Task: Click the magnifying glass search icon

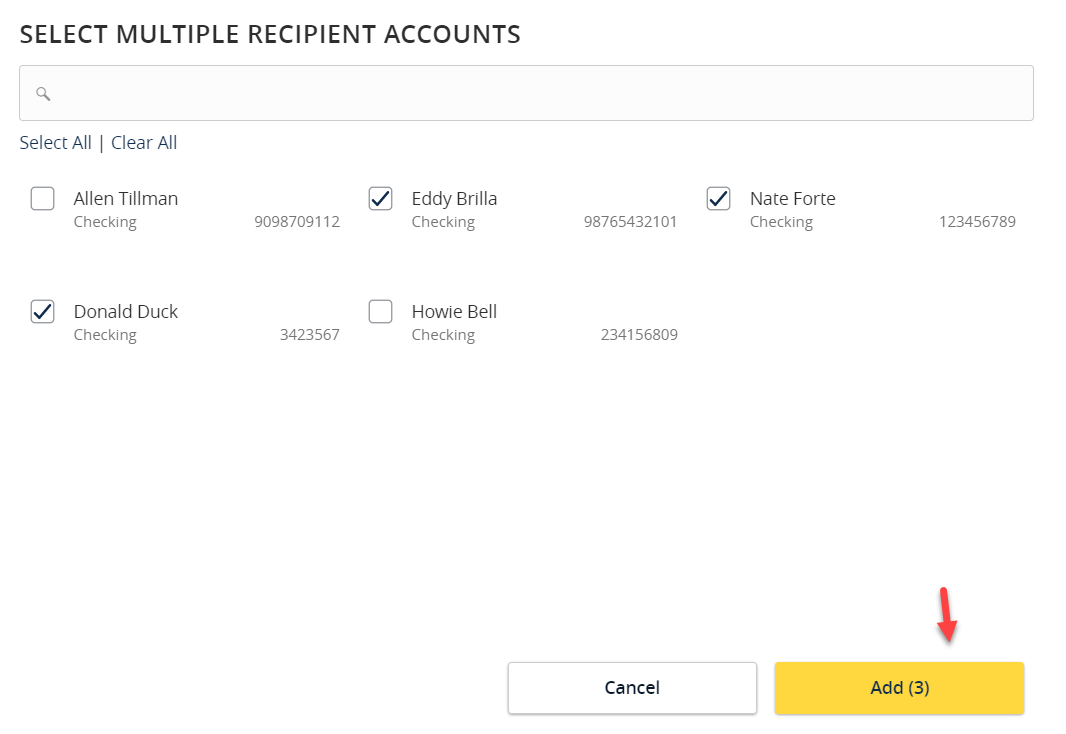Action: click(43, 94)
